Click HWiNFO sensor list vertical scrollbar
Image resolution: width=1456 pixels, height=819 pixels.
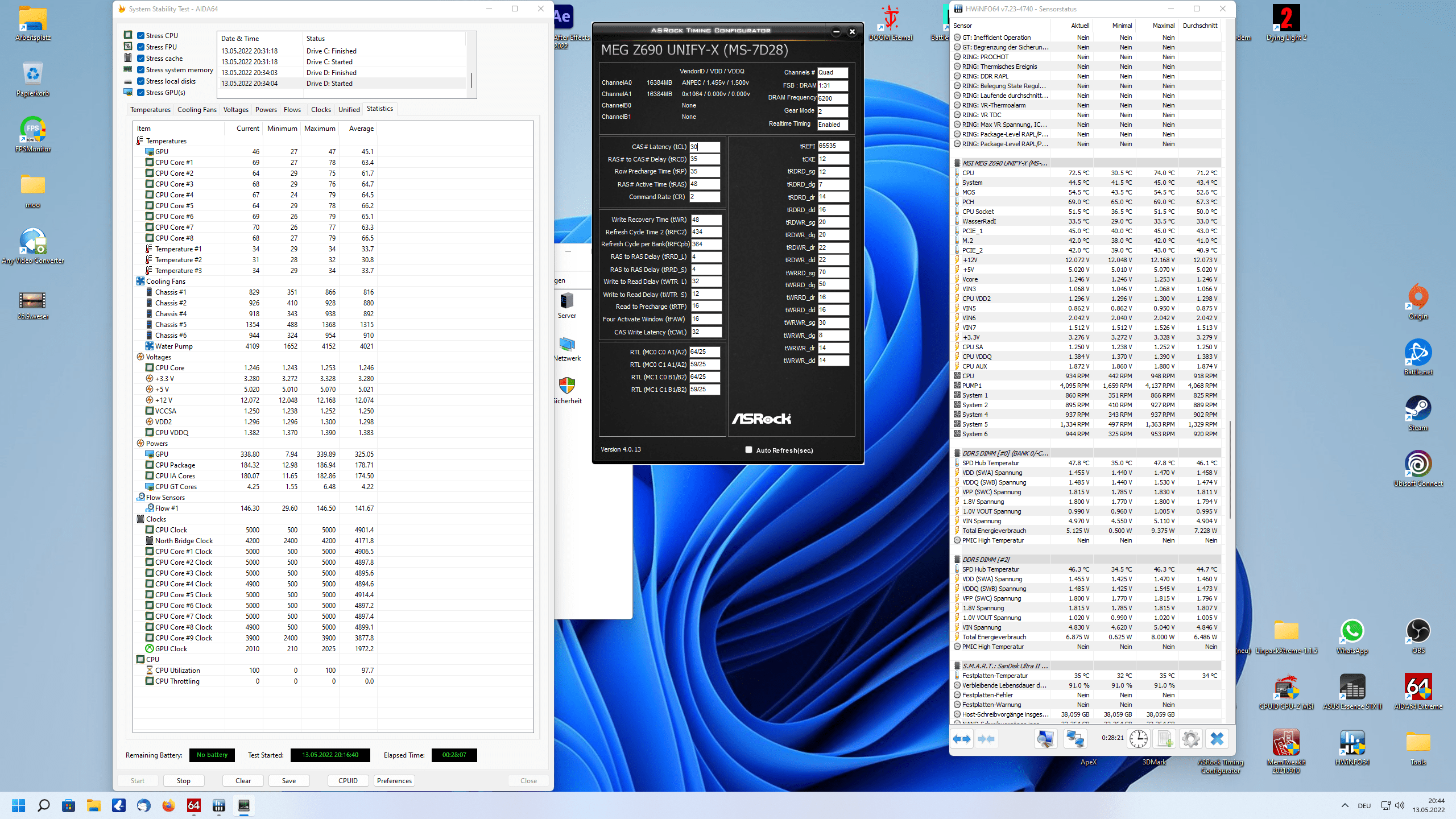[x=1230, y=469]
